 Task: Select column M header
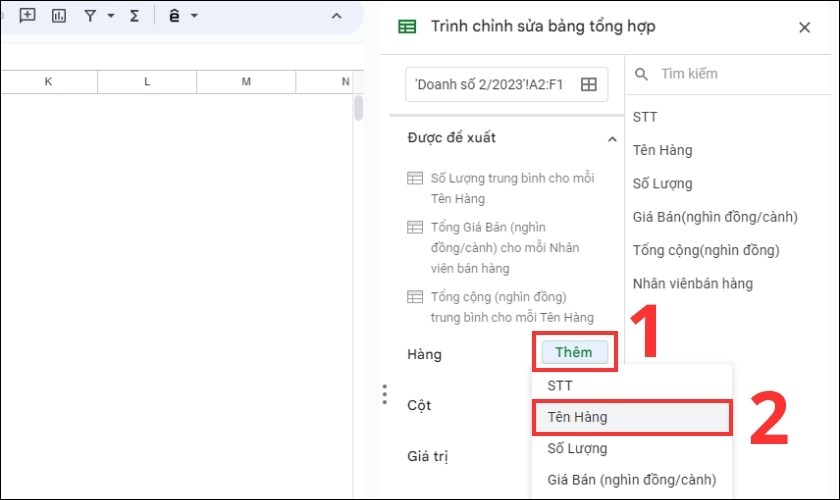tap(246, 81)
